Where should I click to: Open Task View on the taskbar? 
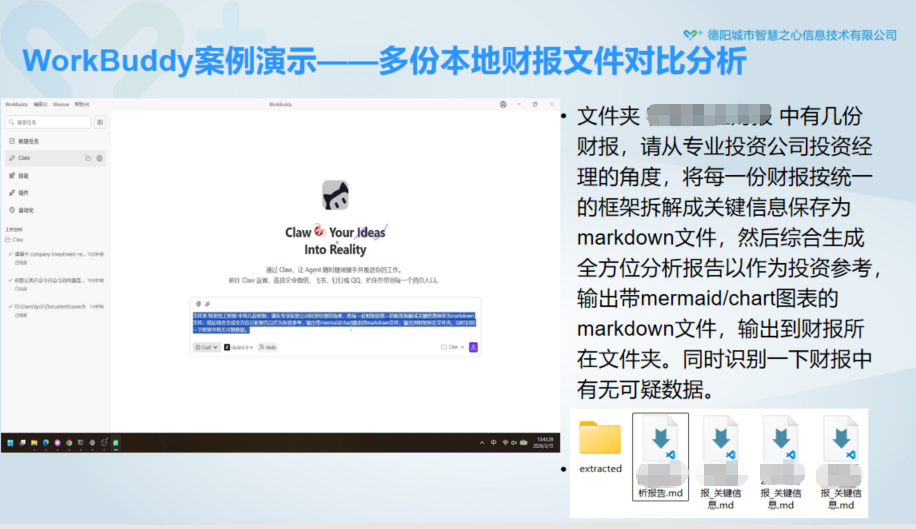click(22, 443)
